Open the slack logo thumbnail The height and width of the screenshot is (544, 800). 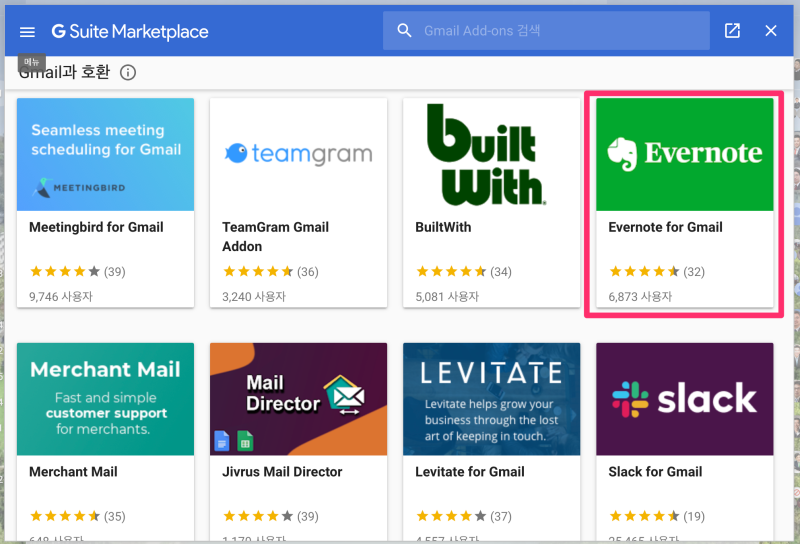click(685, 399)
